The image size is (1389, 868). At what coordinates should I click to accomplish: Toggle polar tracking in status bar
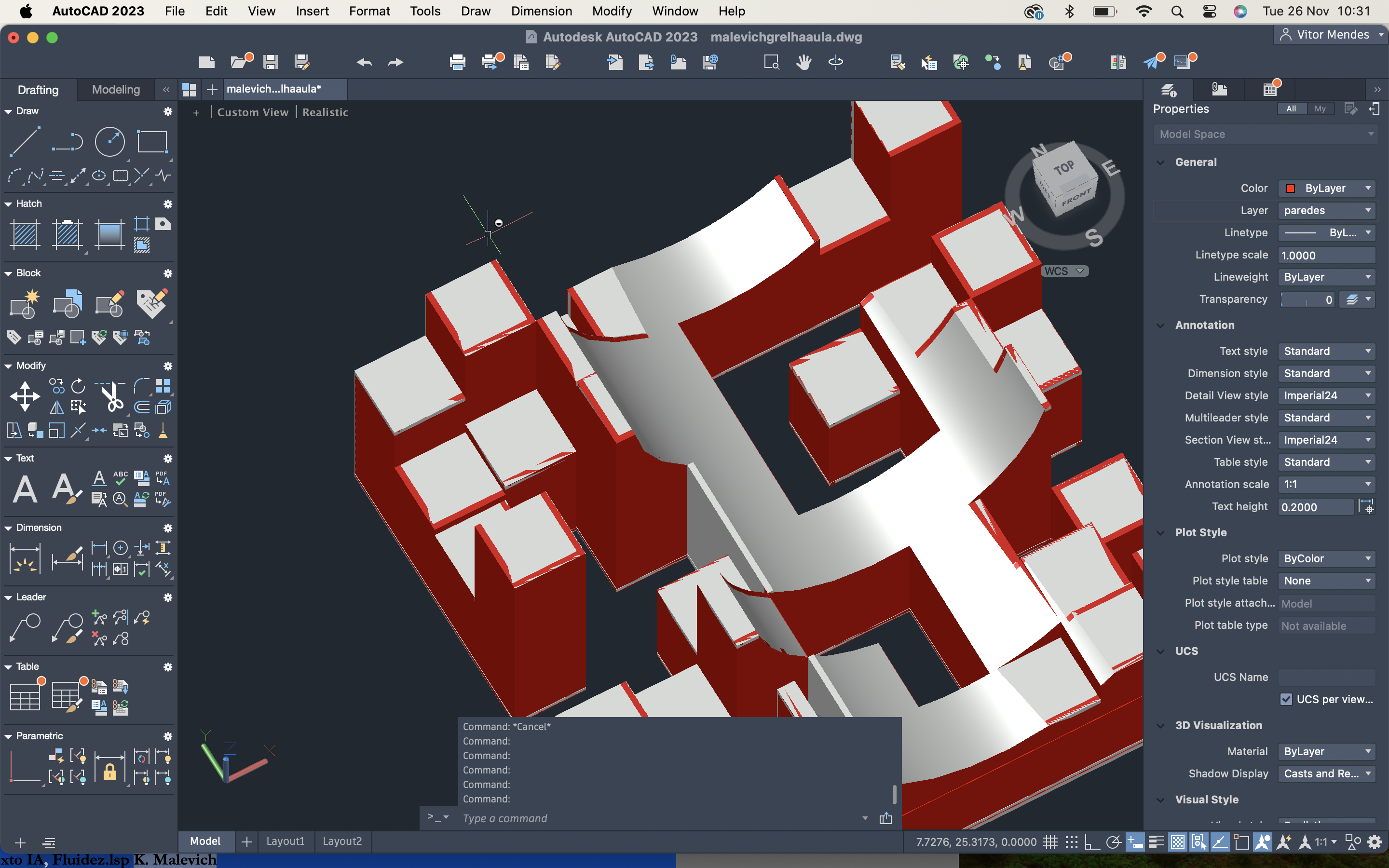(1114, 841)
